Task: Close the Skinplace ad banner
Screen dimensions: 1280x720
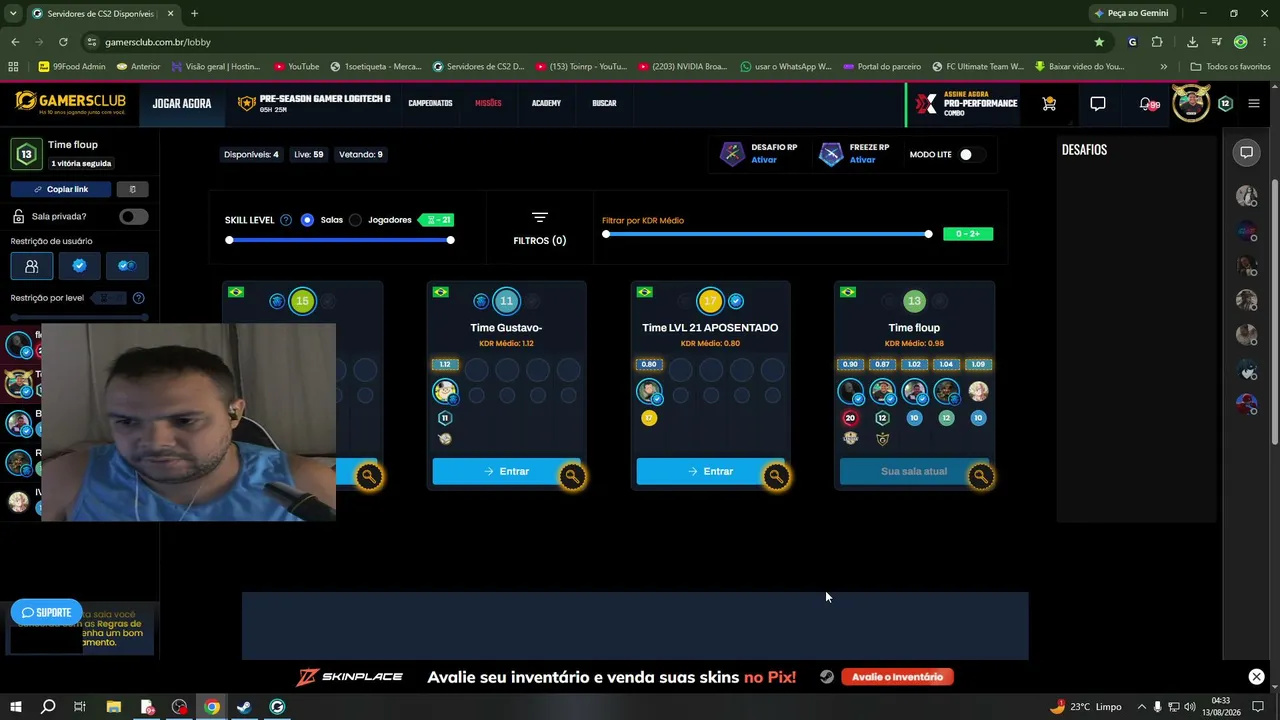Action: click(x=1256, y=677)
